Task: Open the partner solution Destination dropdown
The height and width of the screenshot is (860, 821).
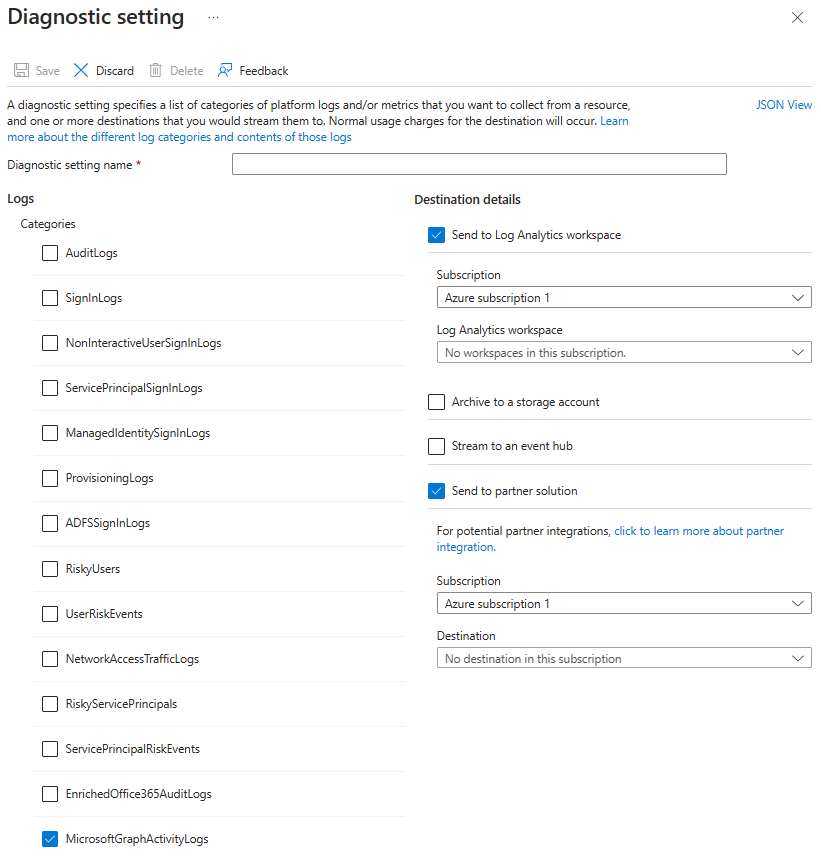Action: pyautogui.click(x=623, y=658)
